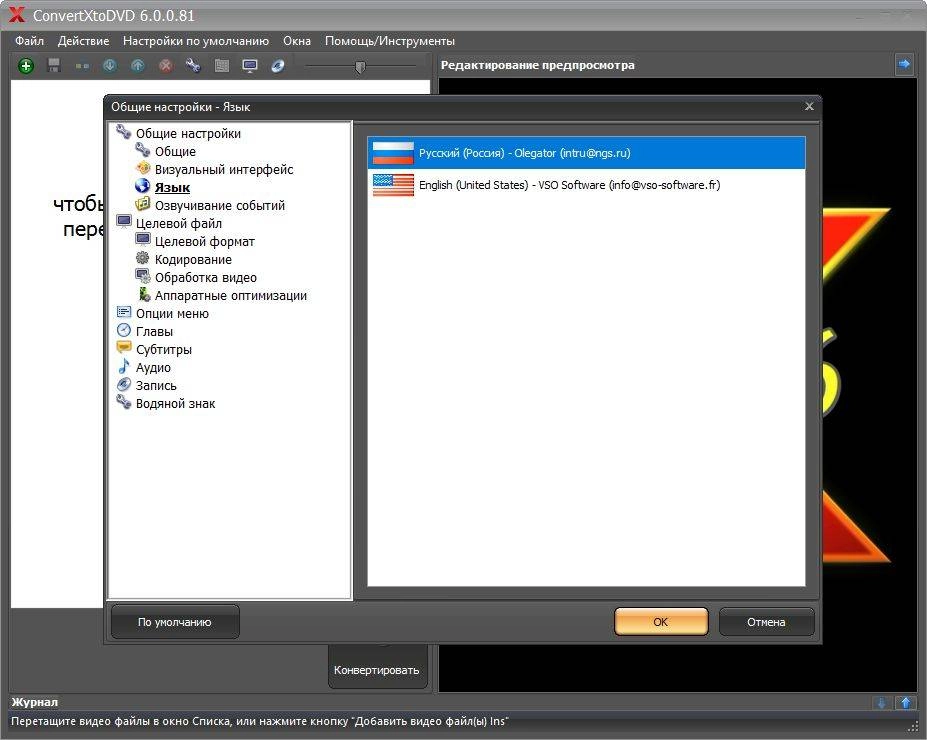Click the monitor icon beside Целевой файл
Viewport: 927px width, 740px height.
[x=124, y=222]
